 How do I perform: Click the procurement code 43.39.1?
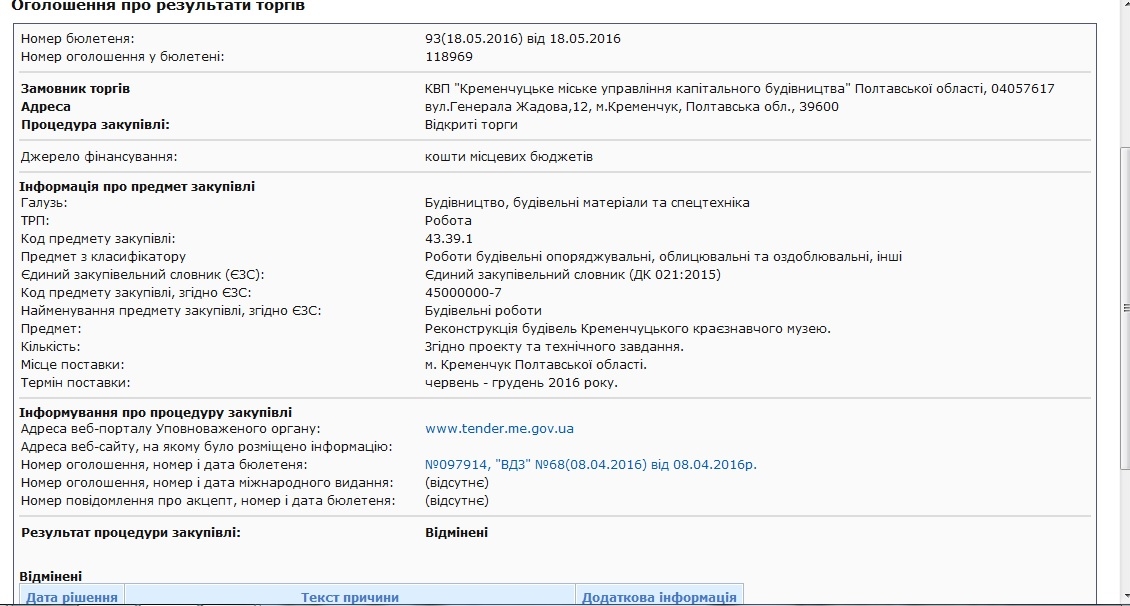pos(449,239)
